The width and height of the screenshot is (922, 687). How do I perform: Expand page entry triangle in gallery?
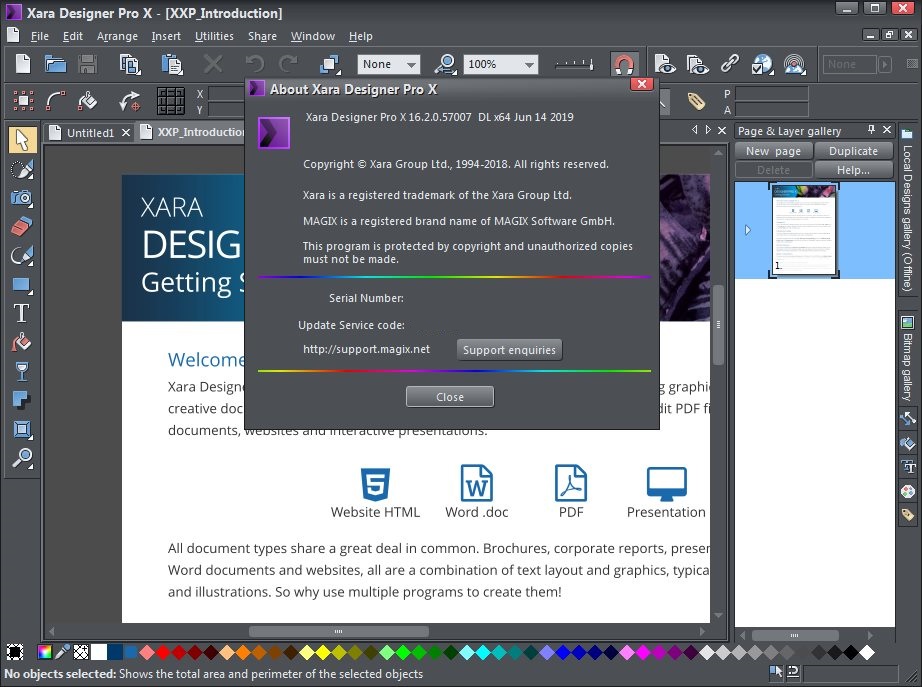(x=747, y=230)
